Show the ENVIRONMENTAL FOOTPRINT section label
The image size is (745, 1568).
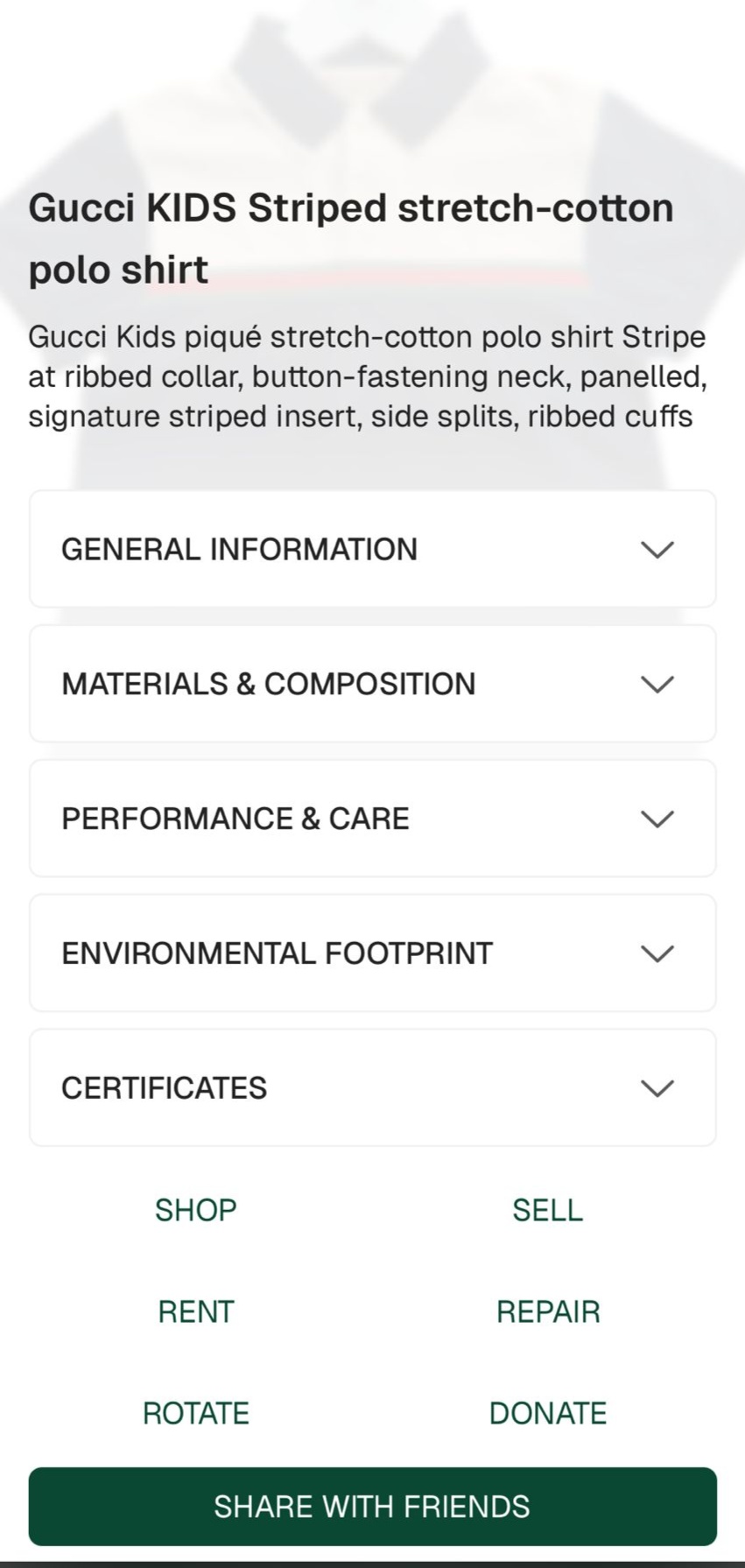click(277, 953)
